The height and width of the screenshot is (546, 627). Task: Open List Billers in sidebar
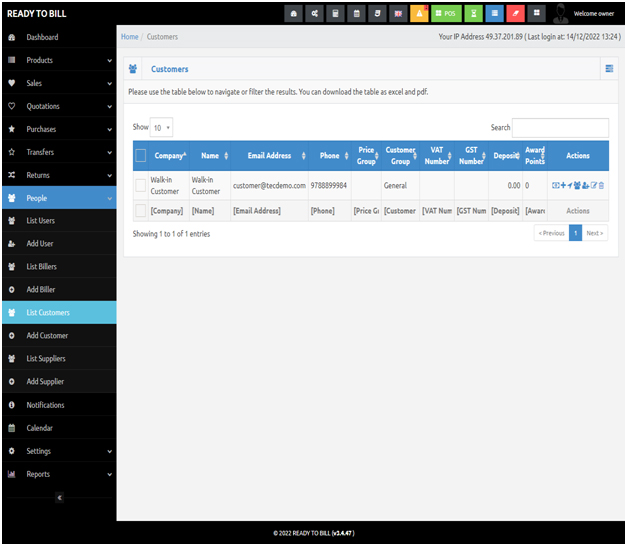pos(59,267)
